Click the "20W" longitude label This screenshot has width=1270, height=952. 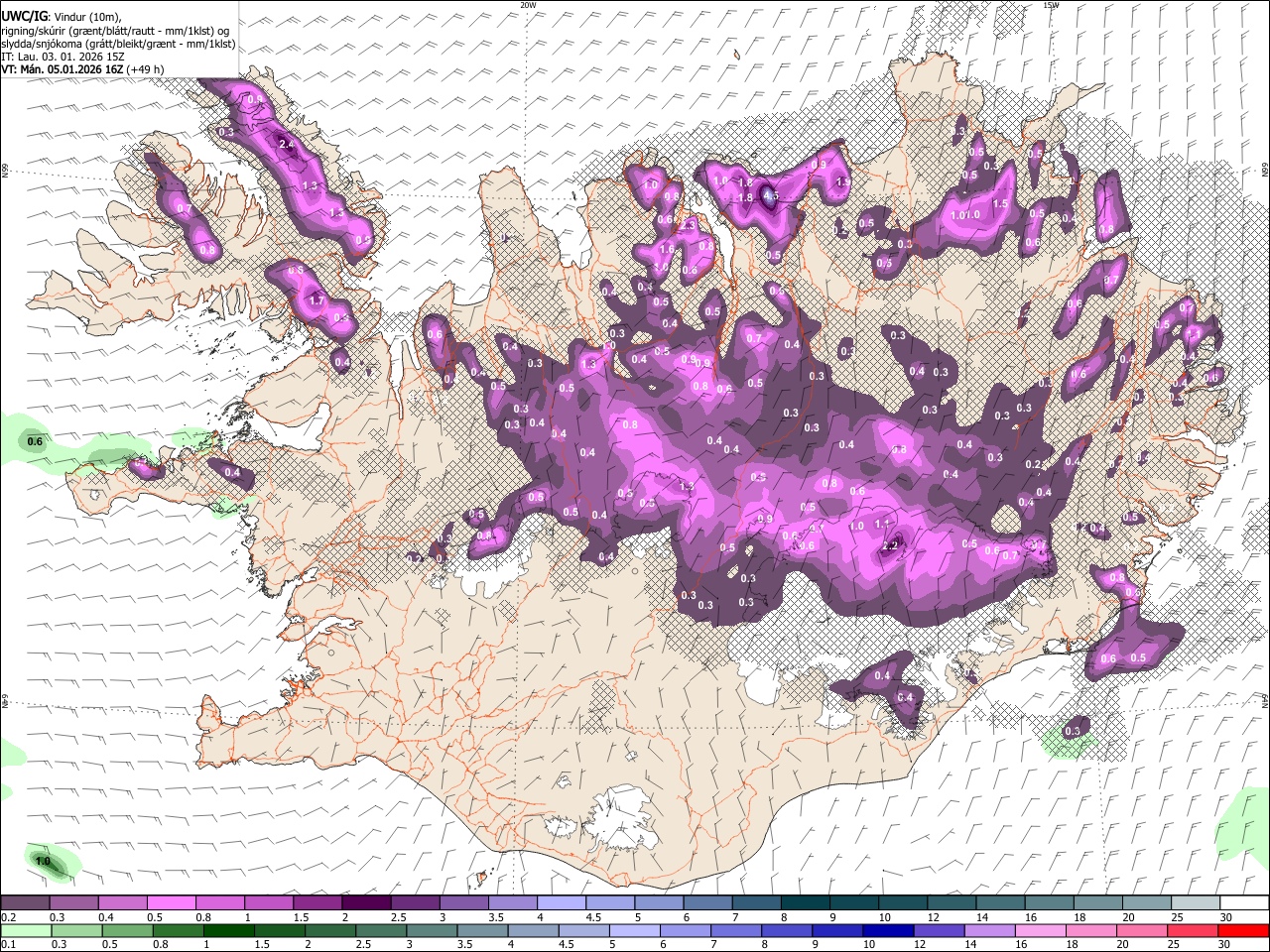coord(528,5)
